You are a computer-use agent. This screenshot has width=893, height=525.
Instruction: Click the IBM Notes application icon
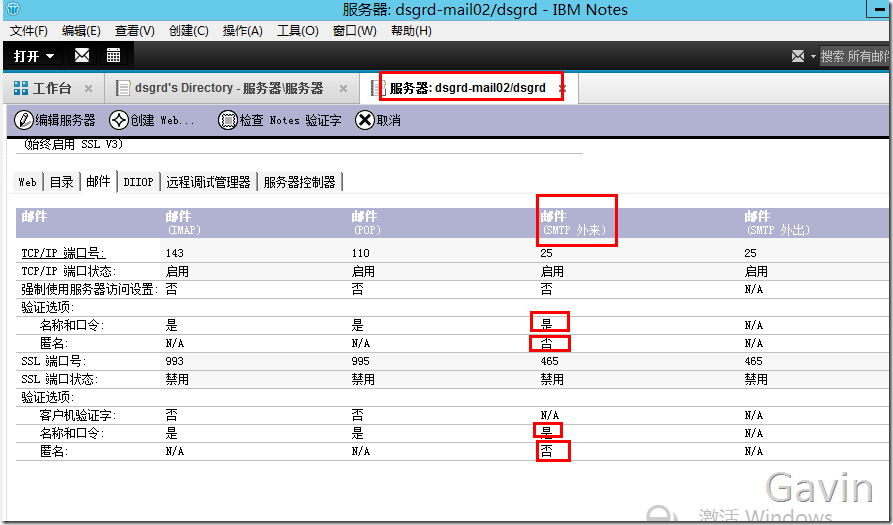[x=13, y=9]
